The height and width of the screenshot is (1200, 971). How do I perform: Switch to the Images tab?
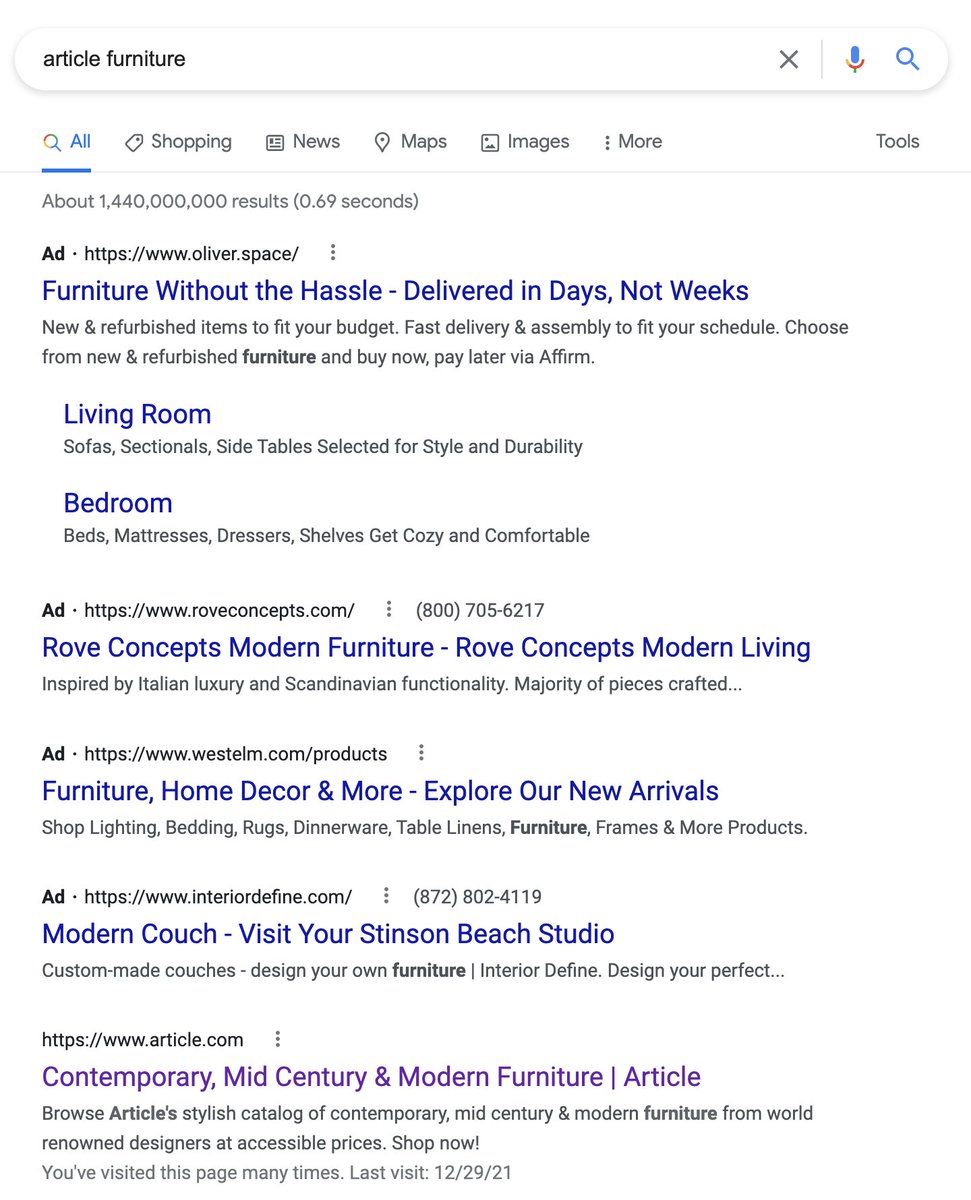pos(525,142)
